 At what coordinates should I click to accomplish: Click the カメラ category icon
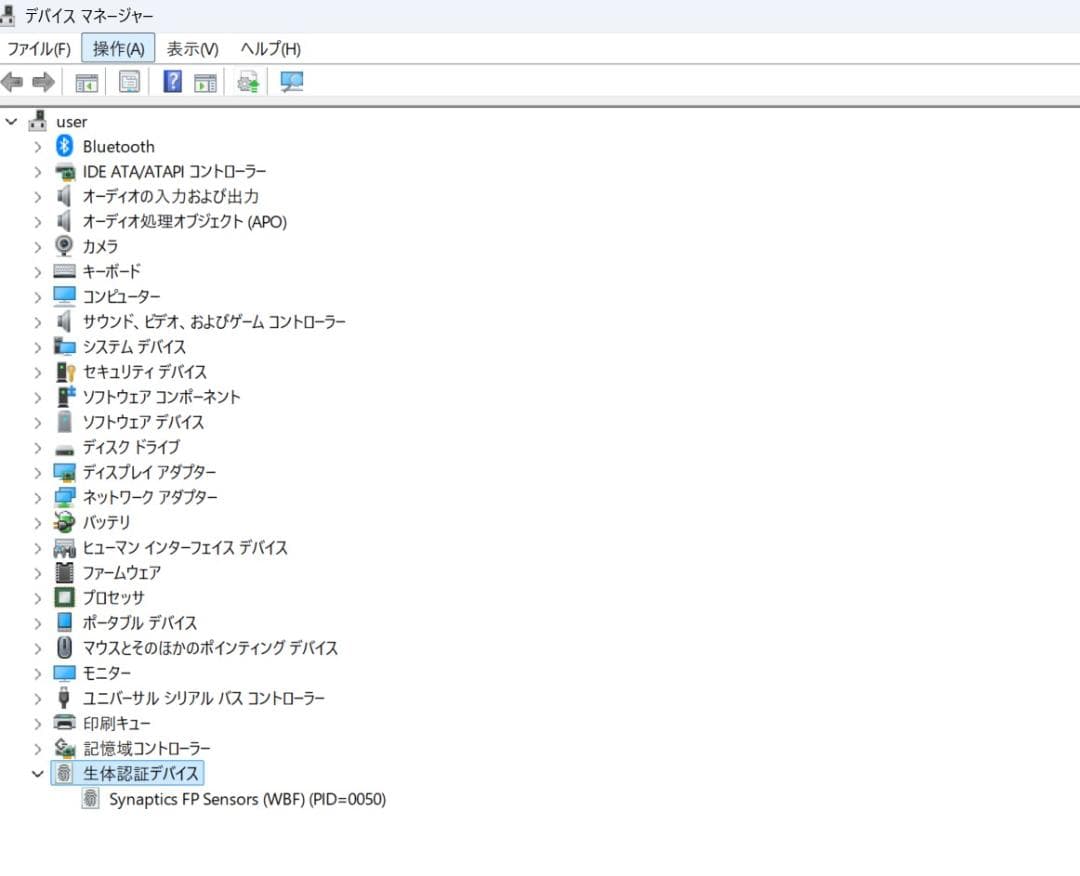click(x=64, y=246)
